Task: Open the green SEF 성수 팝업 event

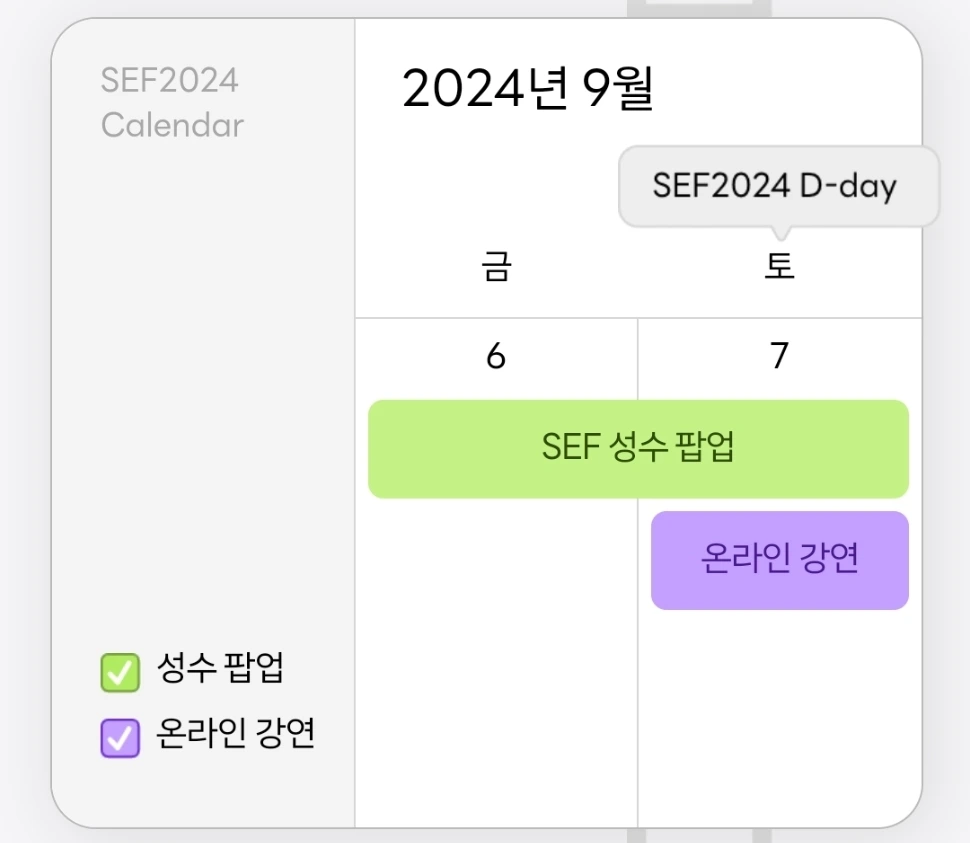Action: coord(638,449)
